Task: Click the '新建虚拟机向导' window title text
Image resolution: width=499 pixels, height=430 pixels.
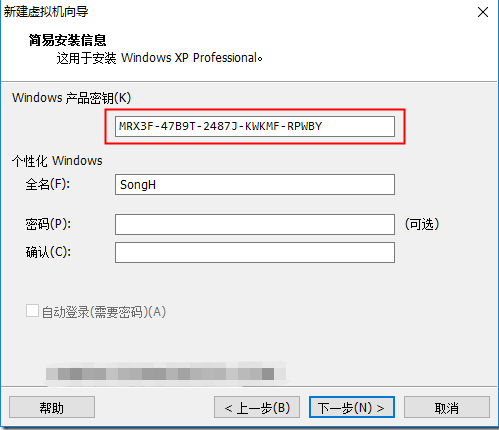Action: 46,12
